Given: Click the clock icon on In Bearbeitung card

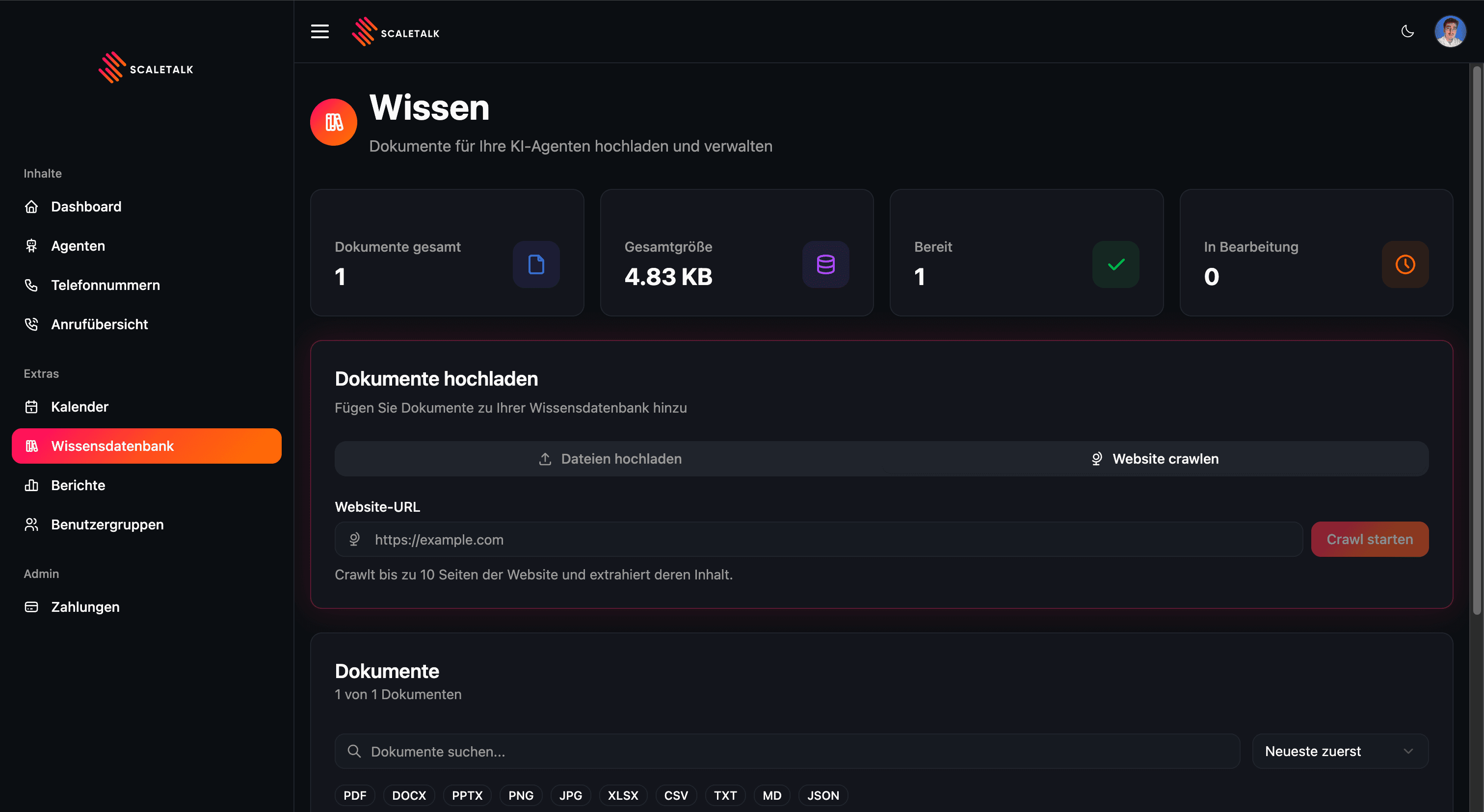Looking at the screenshot, I should (1404, 264).
